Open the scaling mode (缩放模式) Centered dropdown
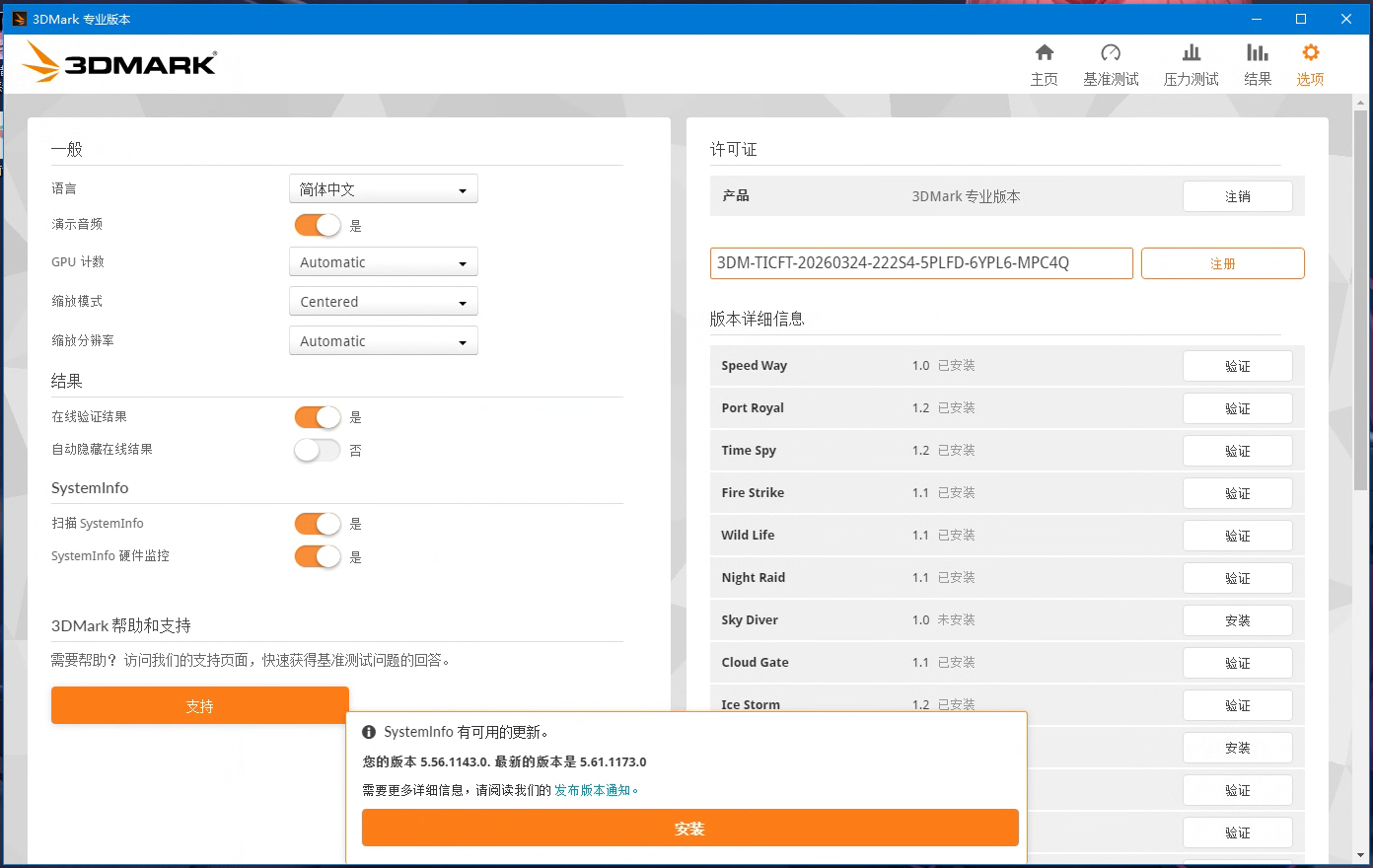The height and width of the screenshot is (868, 1373). [x=383, y=302]
